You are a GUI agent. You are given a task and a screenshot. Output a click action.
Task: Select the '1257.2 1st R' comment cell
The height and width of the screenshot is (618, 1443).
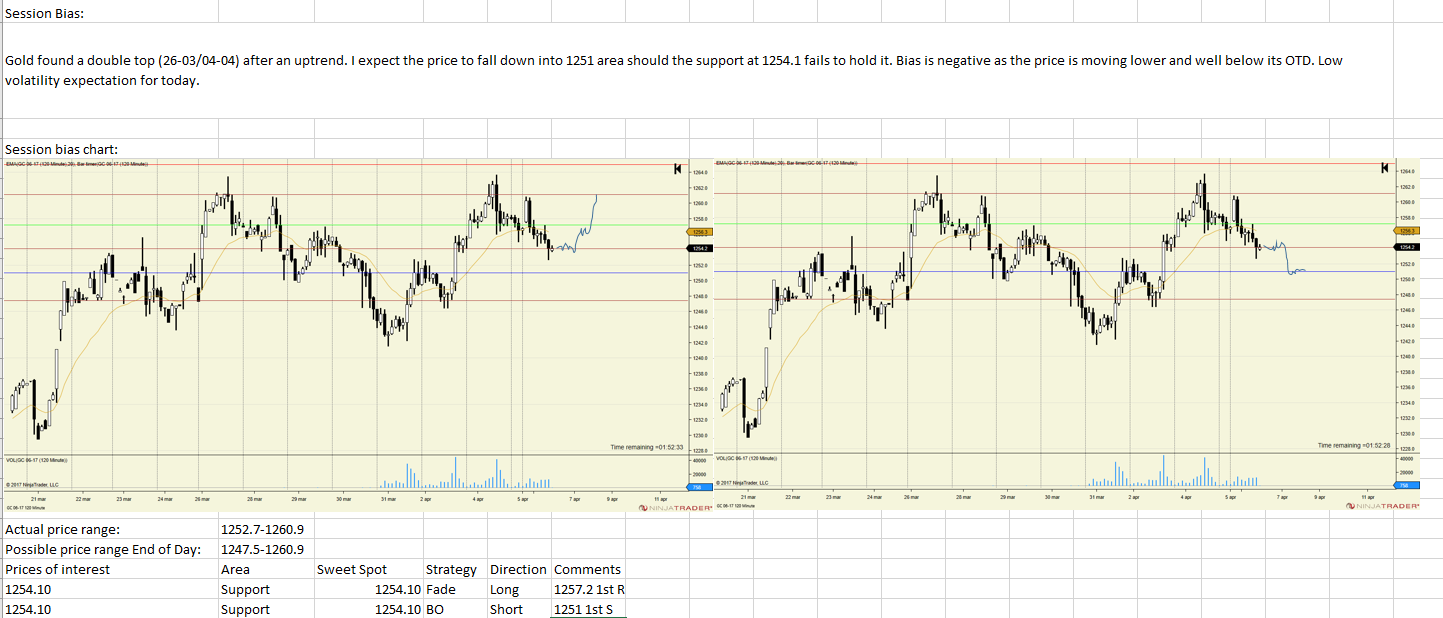(589, 589)
